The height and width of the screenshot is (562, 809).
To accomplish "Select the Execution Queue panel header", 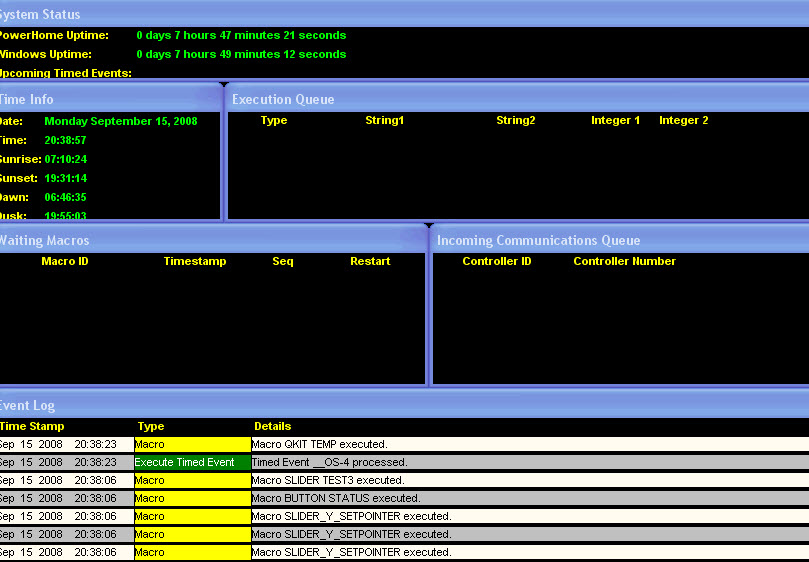I will coord(283,99).
